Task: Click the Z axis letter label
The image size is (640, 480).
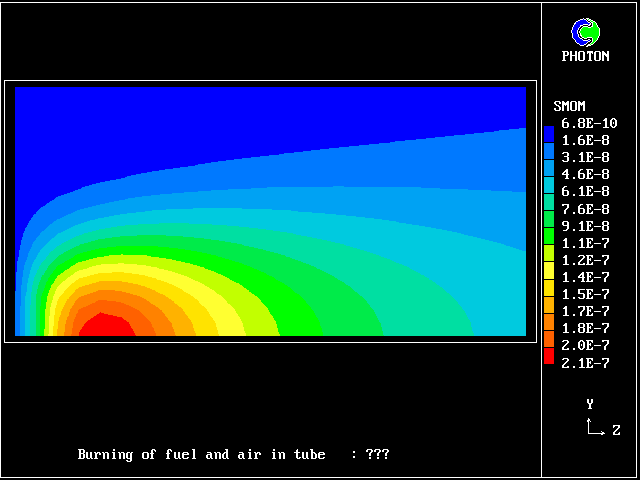Action: pyautogui.click(x=616, y=430)
